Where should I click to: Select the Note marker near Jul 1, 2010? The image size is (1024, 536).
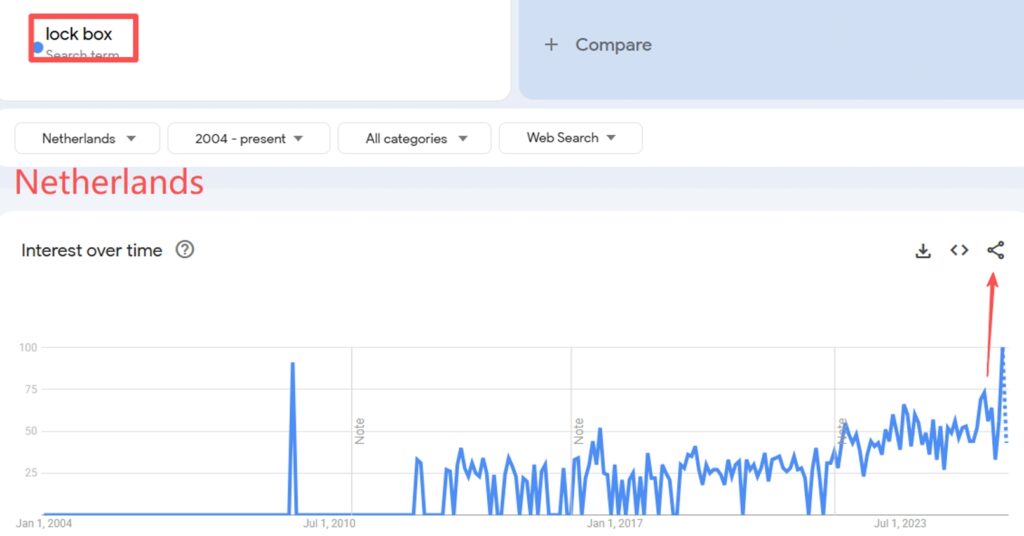point(359,431)
